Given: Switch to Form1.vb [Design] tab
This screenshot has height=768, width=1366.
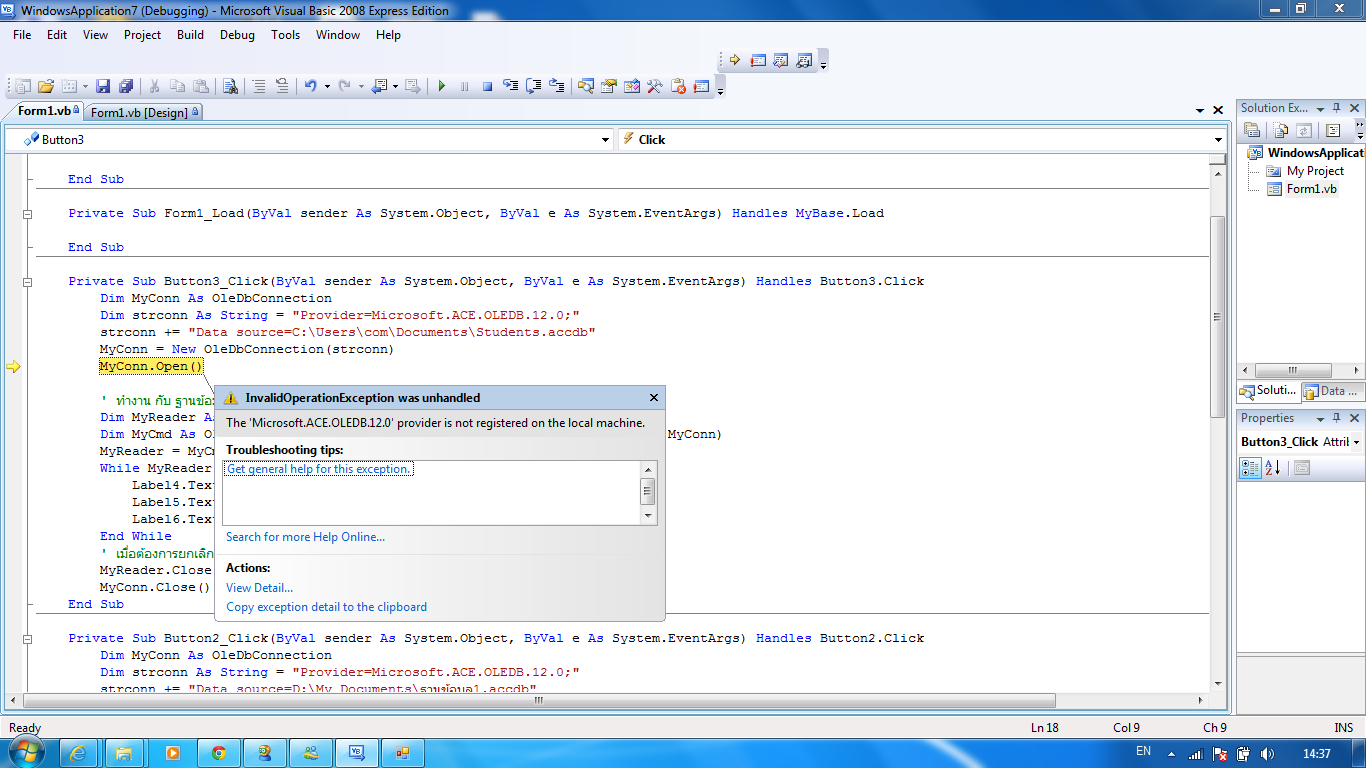Looking at the screenshot, I should pos(144,112).
